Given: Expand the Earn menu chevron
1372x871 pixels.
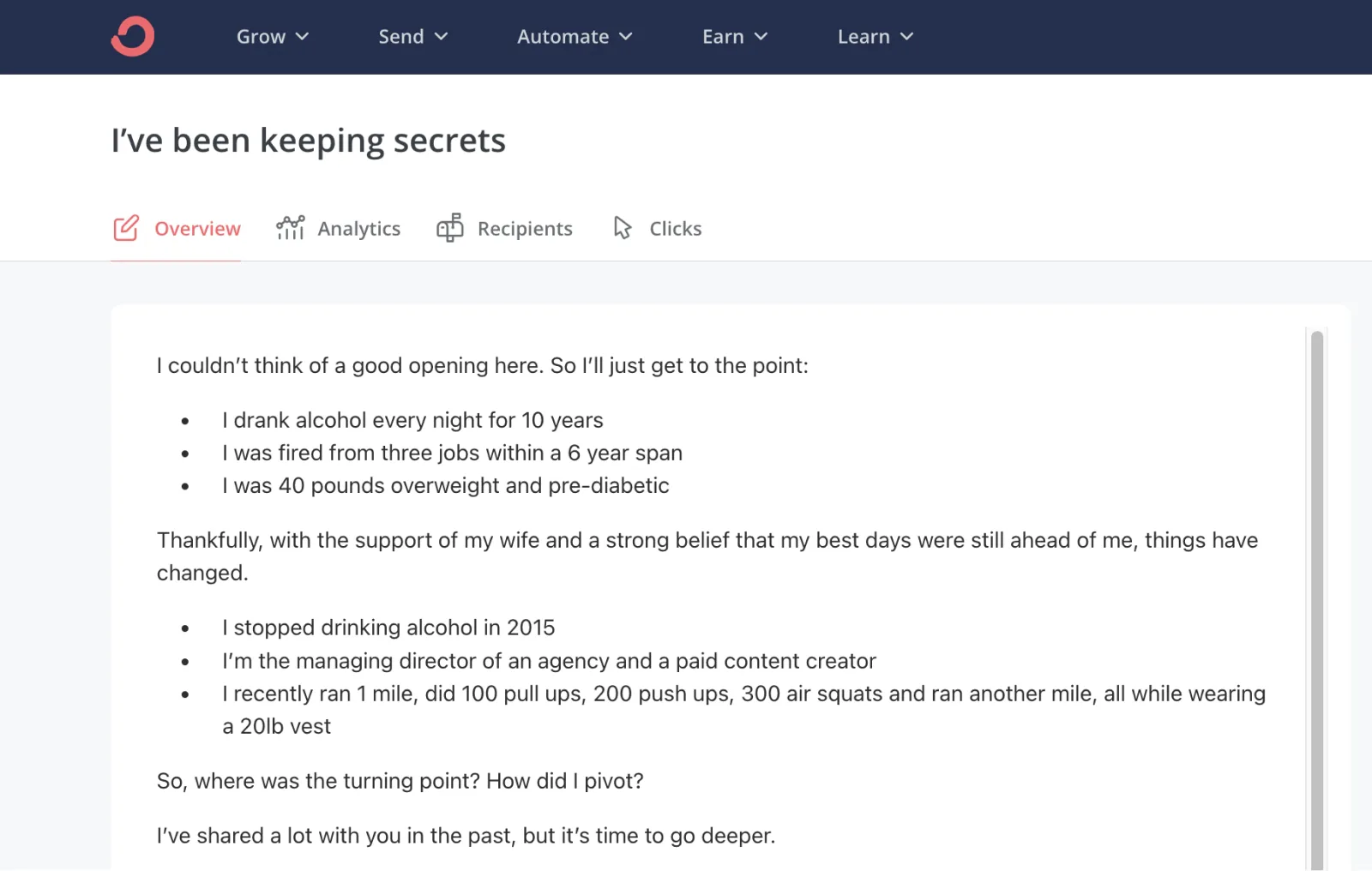Looking at the screenshot, I should [761, 37].
